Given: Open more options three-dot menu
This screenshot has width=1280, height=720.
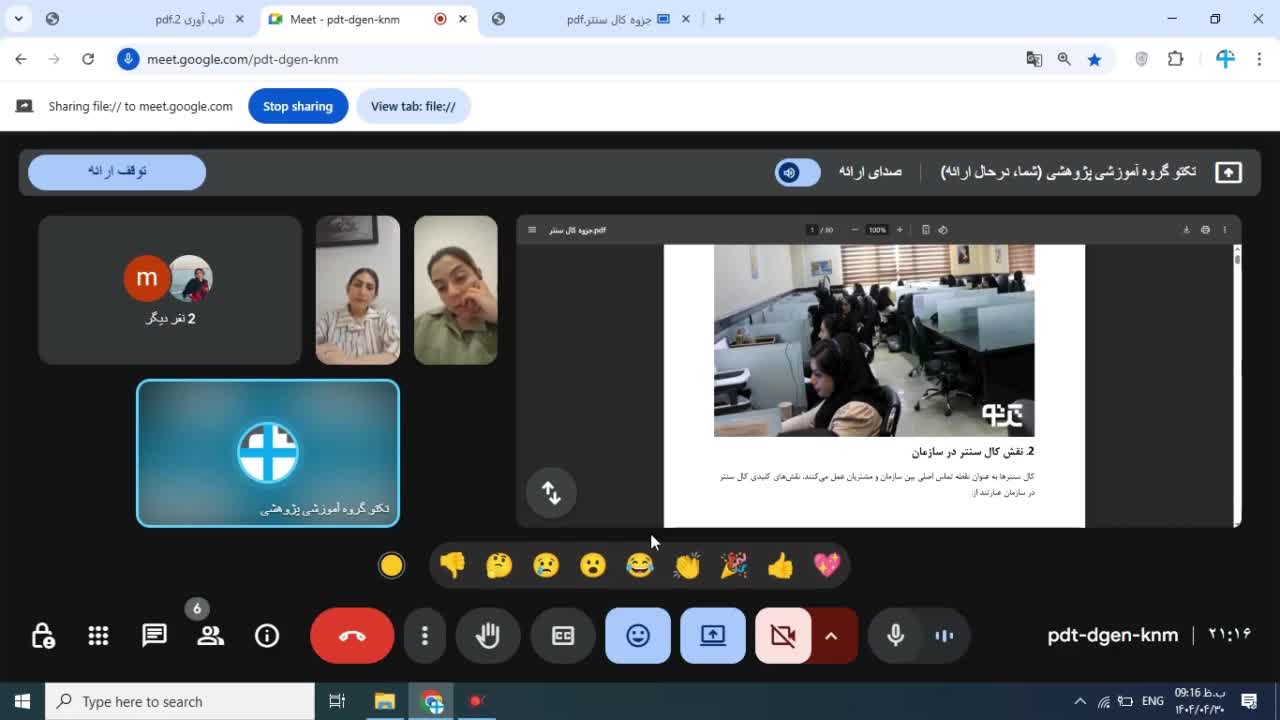Looking at the screenshot, I should 425,636.
